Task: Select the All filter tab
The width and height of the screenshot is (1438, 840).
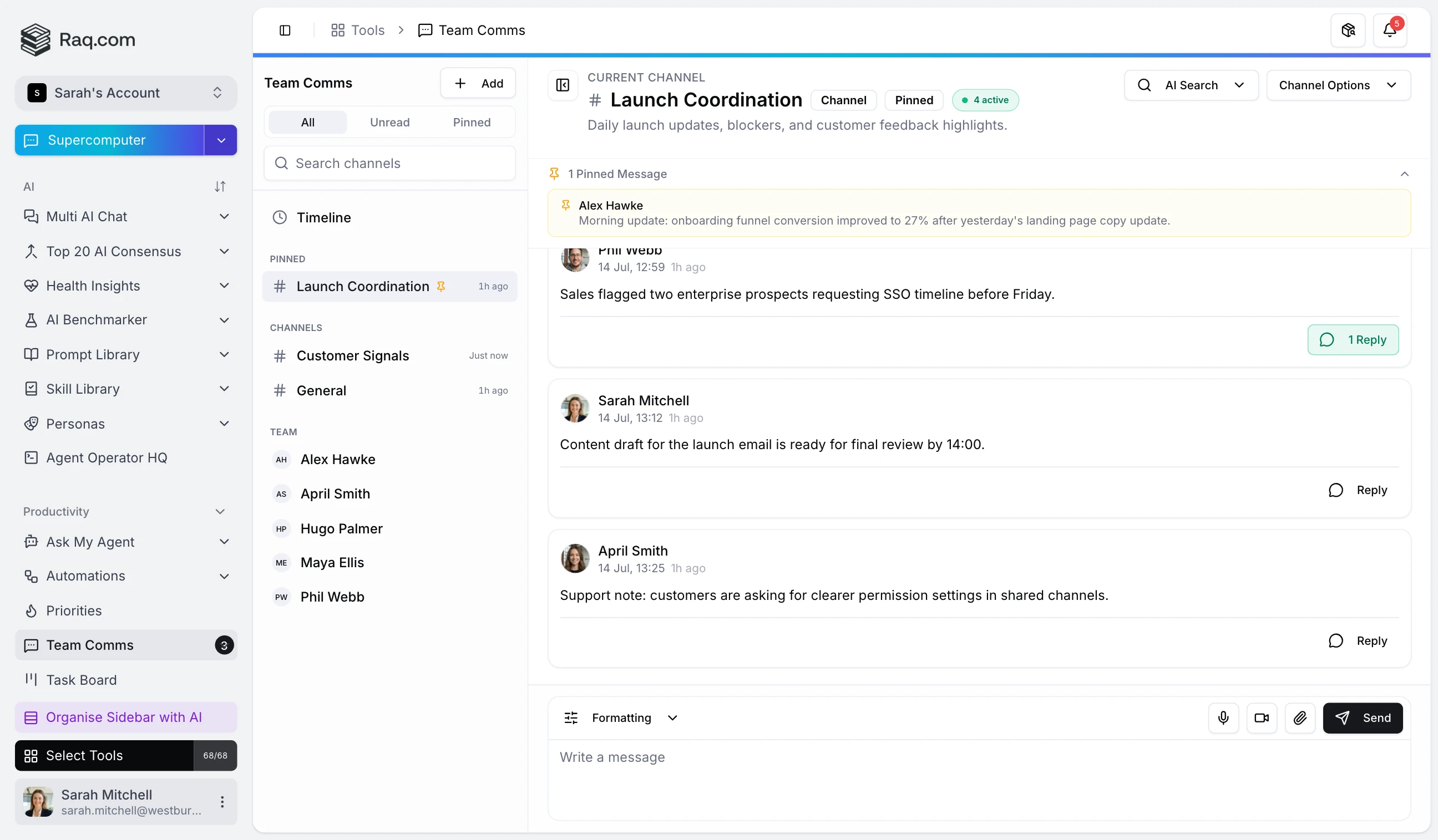Action: 307,122
